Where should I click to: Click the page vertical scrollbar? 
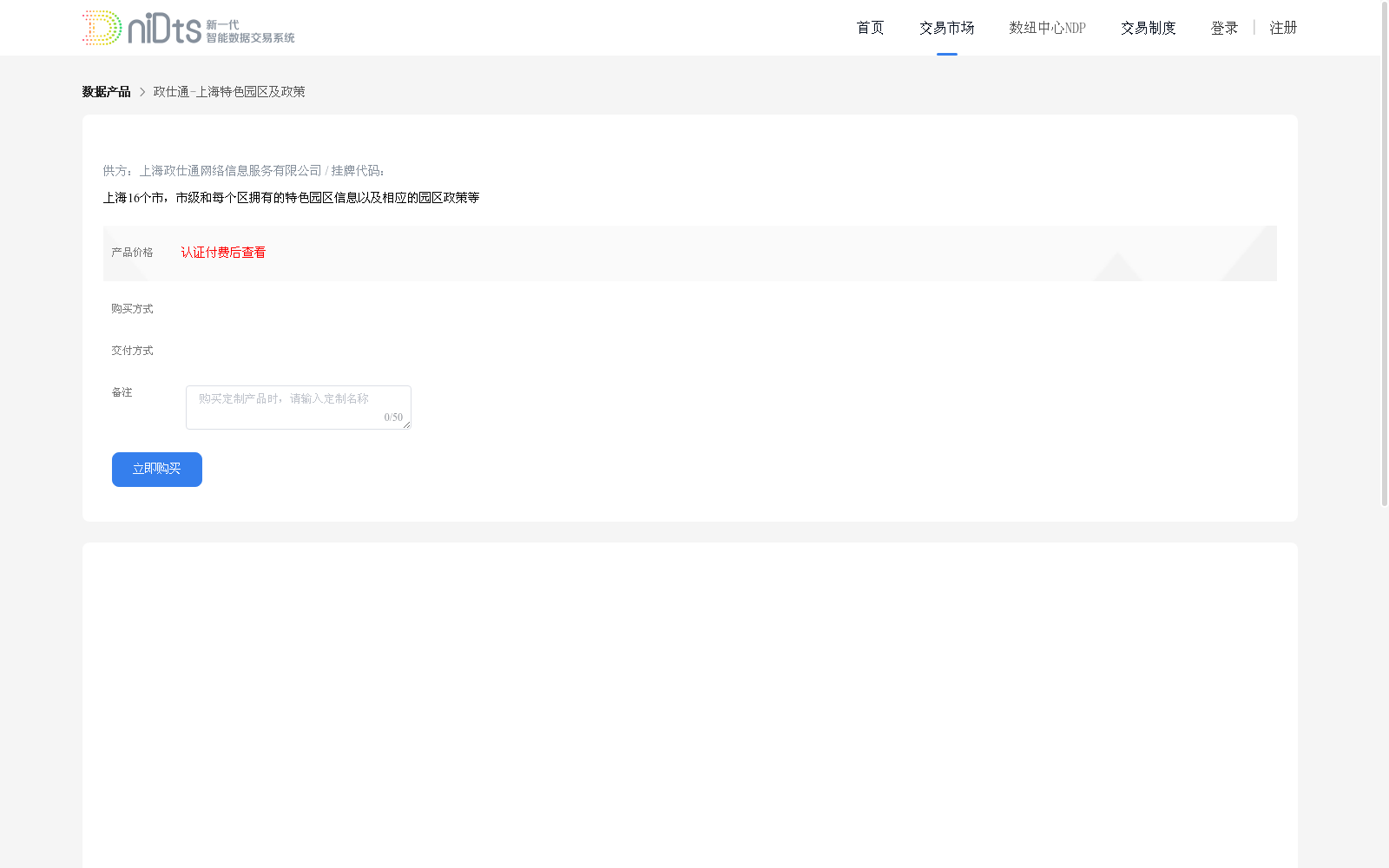[x=1385, y=253]
